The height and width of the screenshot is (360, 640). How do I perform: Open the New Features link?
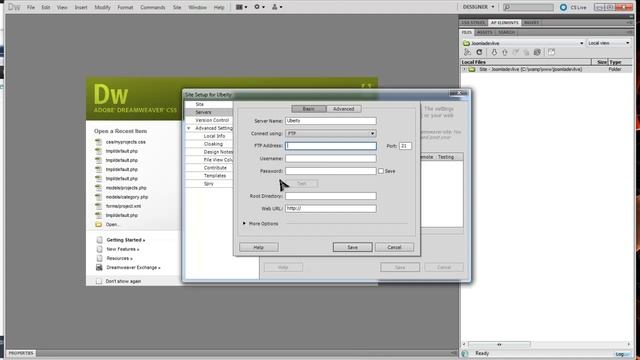click(x=123, y=249)
